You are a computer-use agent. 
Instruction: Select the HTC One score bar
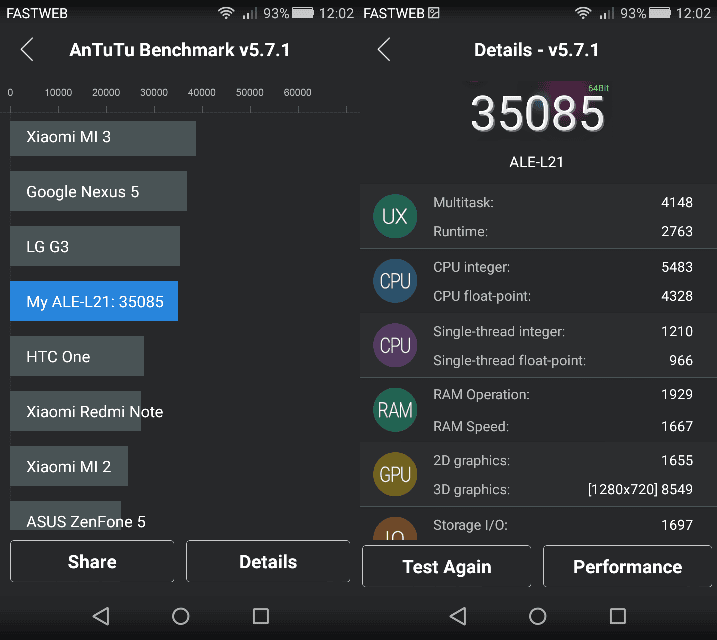77,357
